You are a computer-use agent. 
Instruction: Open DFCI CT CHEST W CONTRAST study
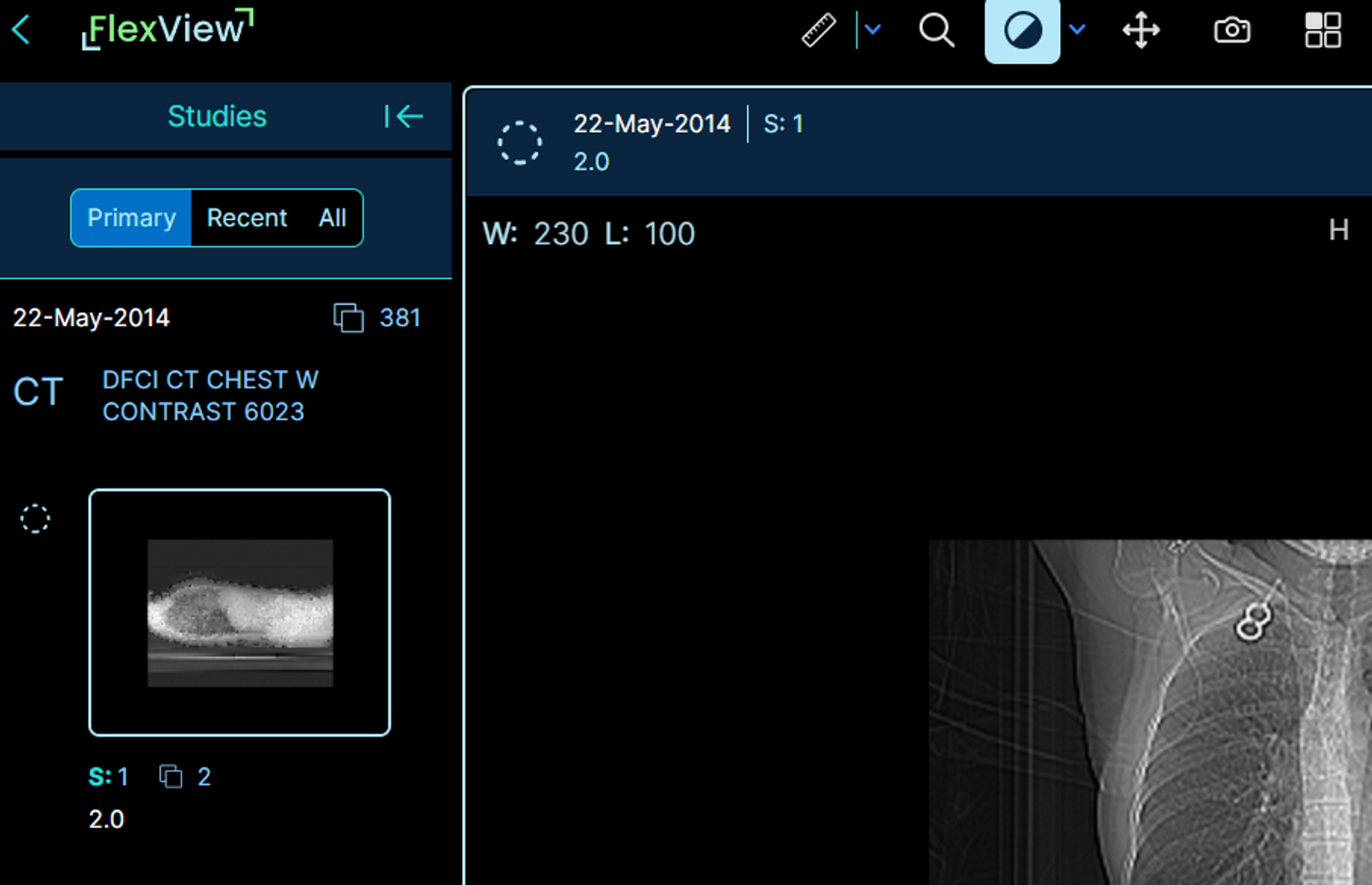pos(210,395)
